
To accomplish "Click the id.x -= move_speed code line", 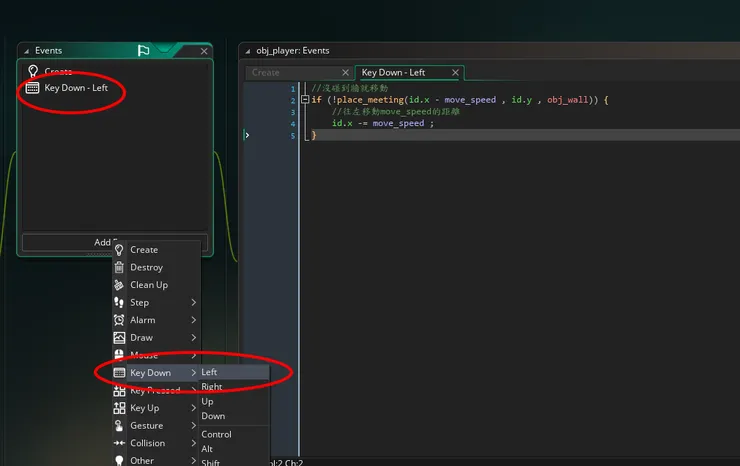I will pyautogui.click(x=383, y=123).
